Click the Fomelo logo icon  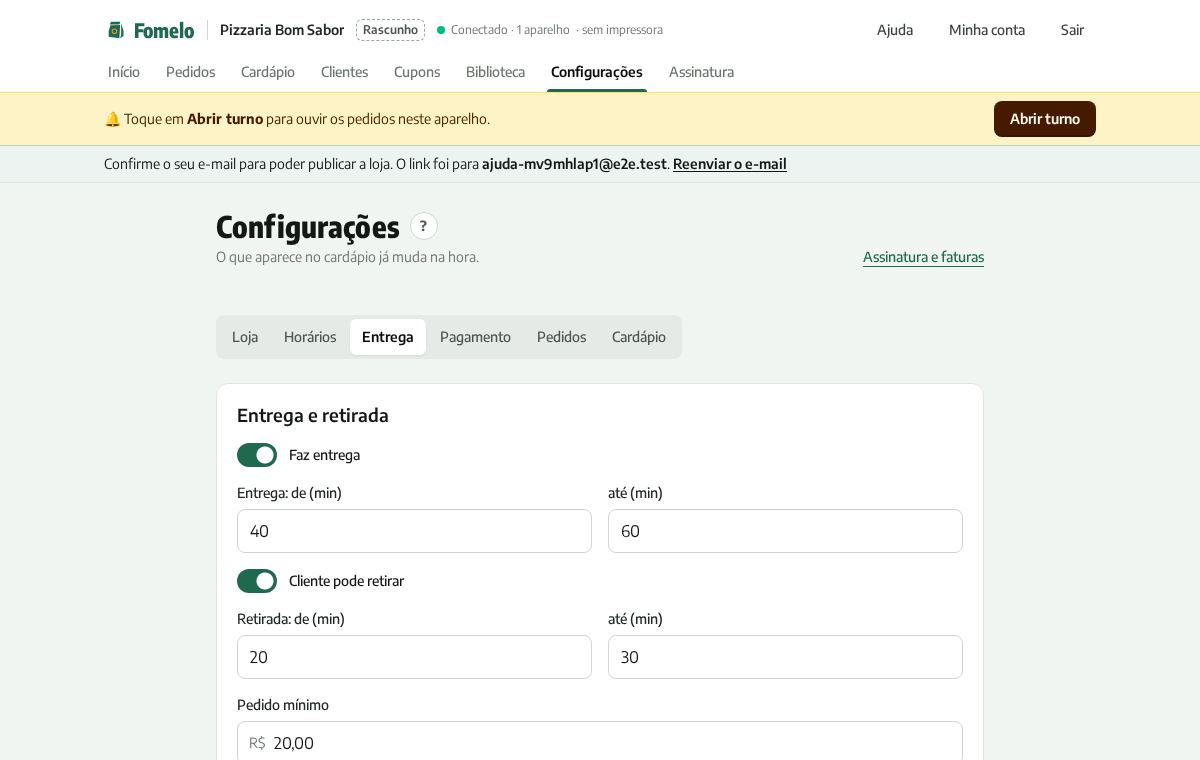coord(116,30)
